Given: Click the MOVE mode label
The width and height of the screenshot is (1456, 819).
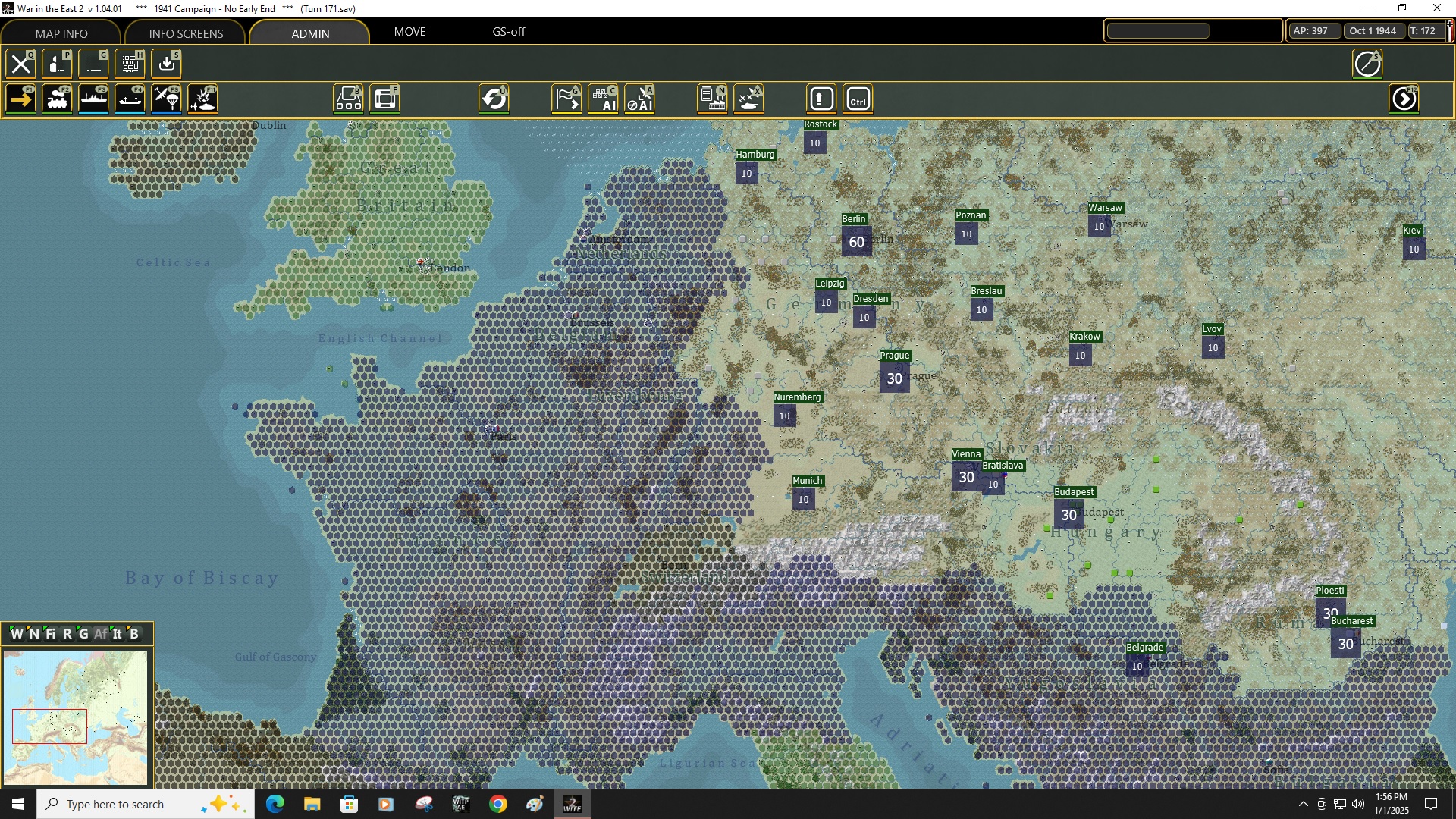Looking at the screenshot, I should (409, 32).
